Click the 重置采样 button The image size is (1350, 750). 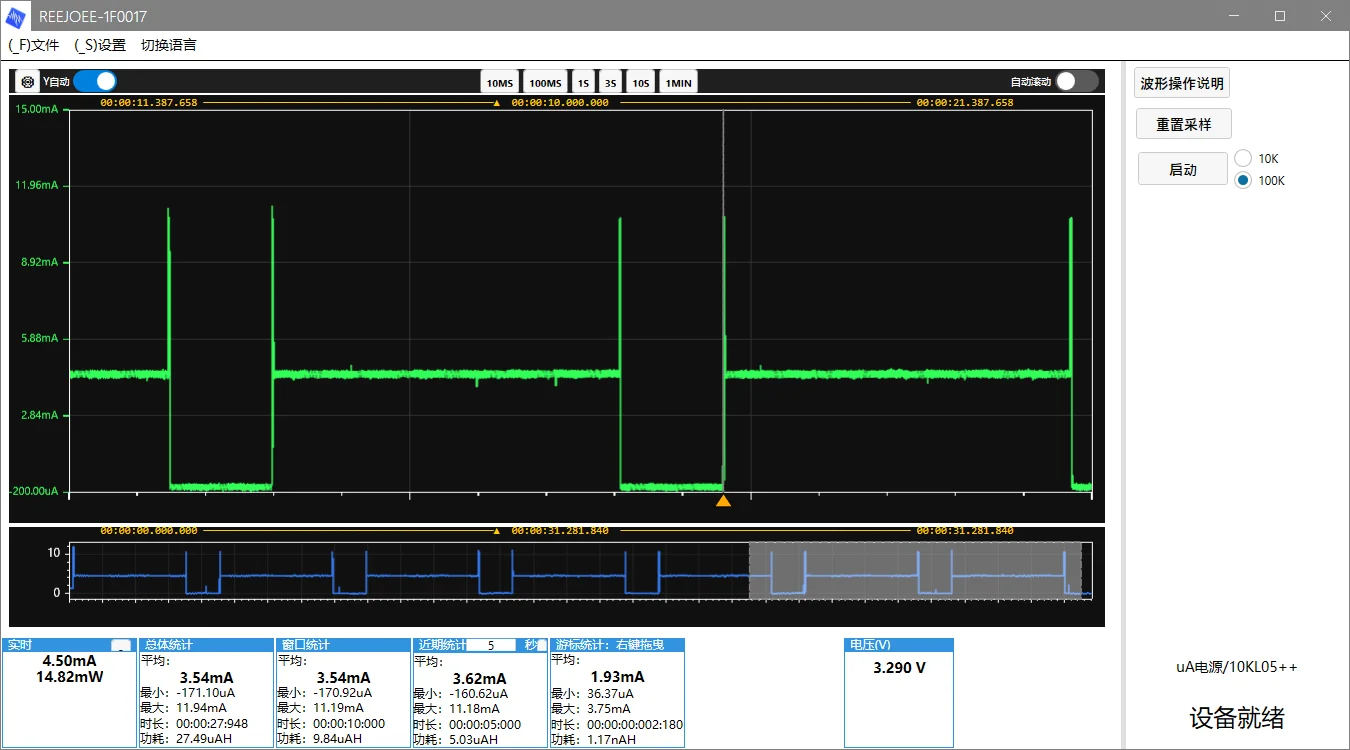1184,124
